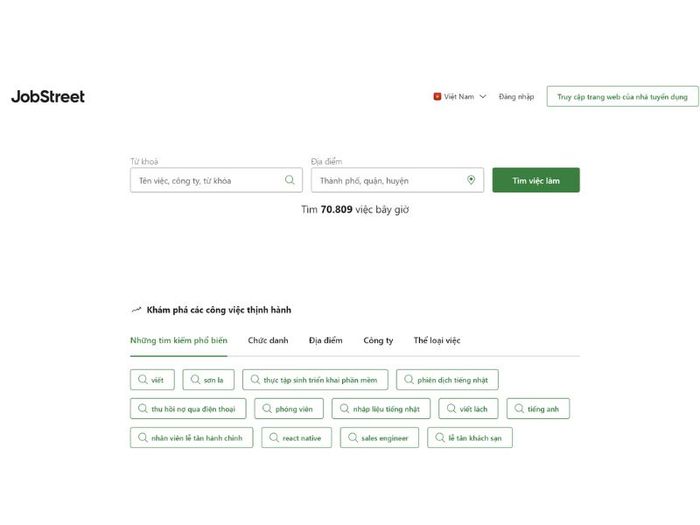Expand the Việt Nam country dropdown
Image resolution: width=700 pixels, height=525 pixels.
click(461, 97)
